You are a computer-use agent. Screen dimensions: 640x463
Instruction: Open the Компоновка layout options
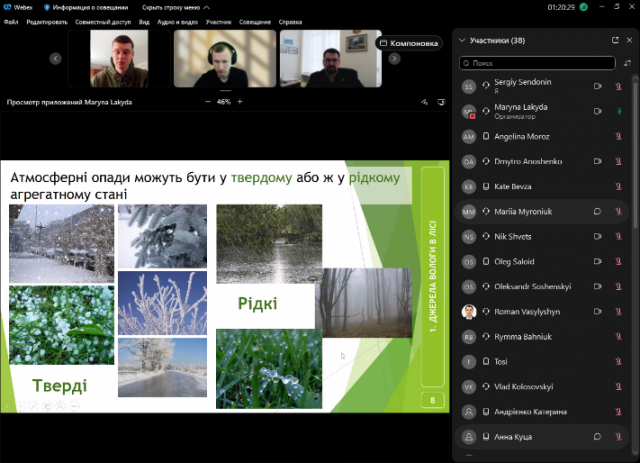[409, 43]
